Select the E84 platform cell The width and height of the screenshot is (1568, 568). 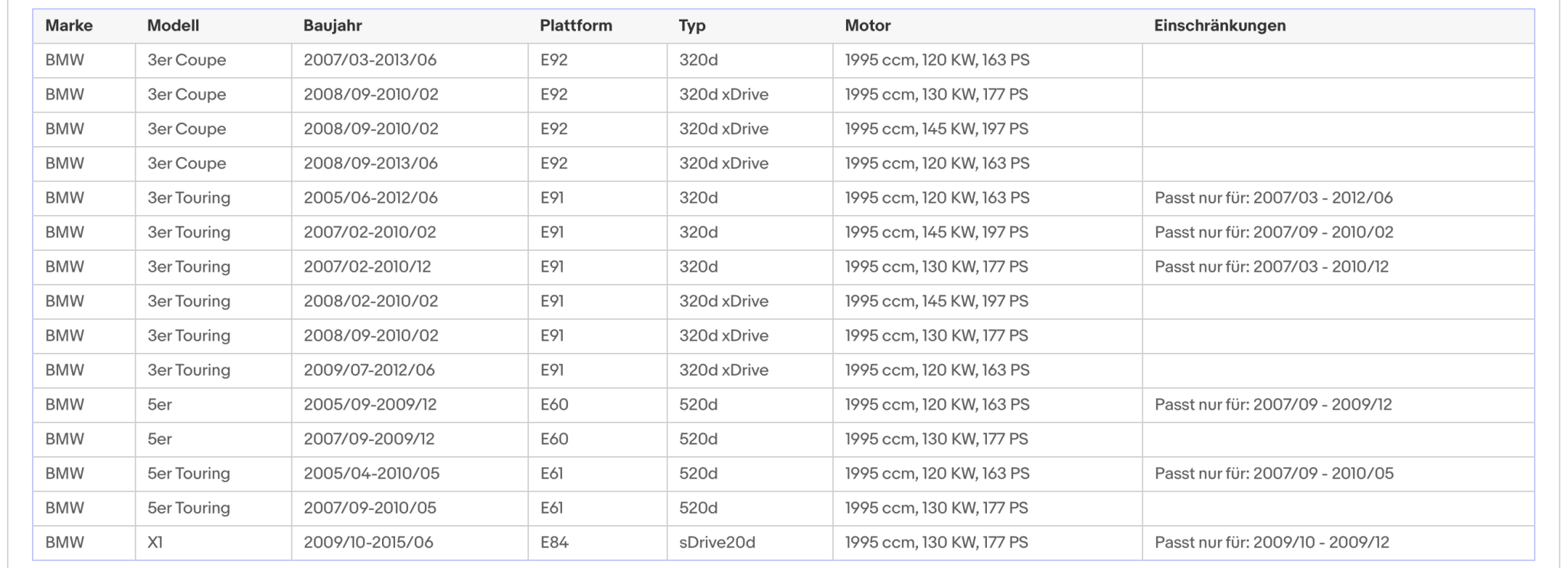tap(597, 543)
